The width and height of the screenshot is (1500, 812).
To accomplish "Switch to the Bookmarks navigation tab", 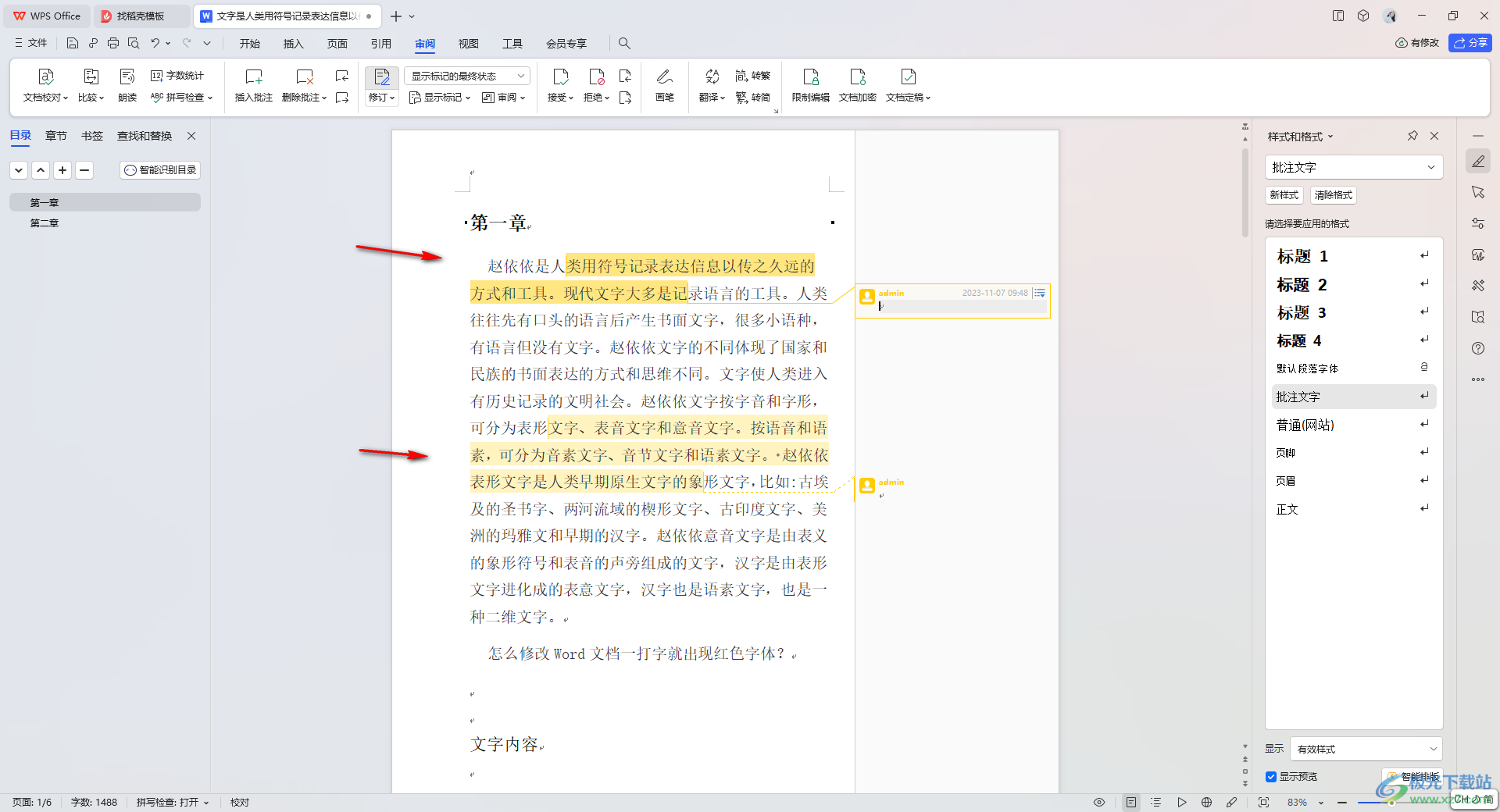I will coord(92,136).
